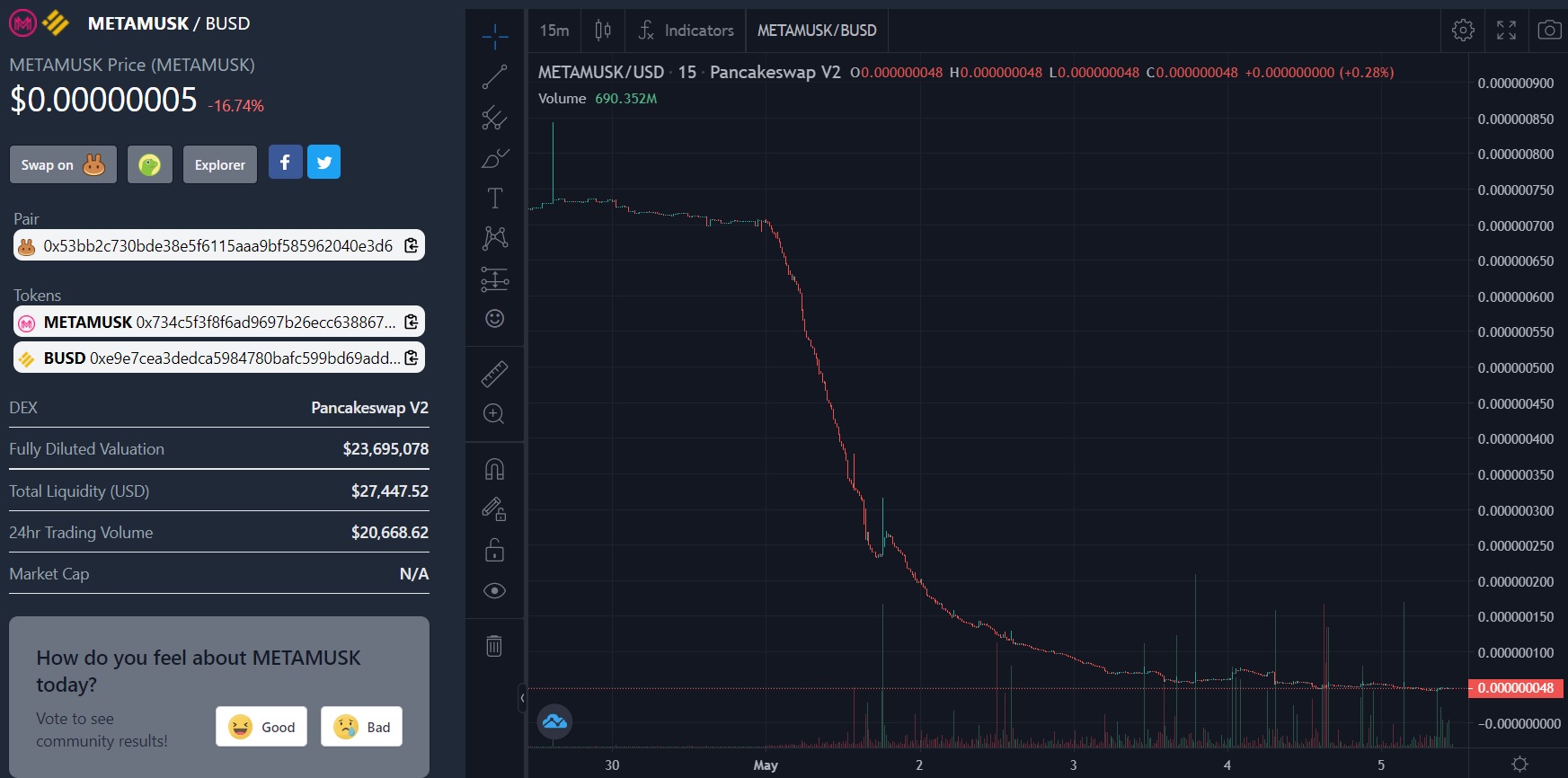The height and width of the screenshot is (778, 1568).
Task: Select the trend line drawing tool
Action: pos(494,77)
